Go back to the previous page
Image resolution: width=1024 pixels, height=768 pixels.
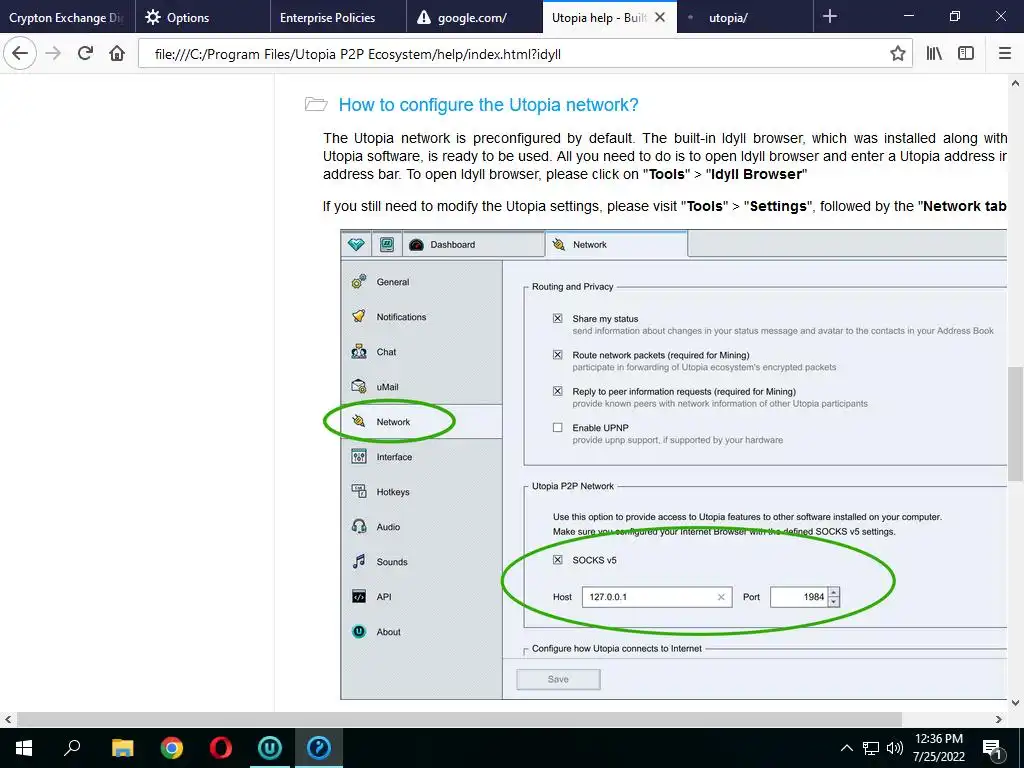point(20,54)
